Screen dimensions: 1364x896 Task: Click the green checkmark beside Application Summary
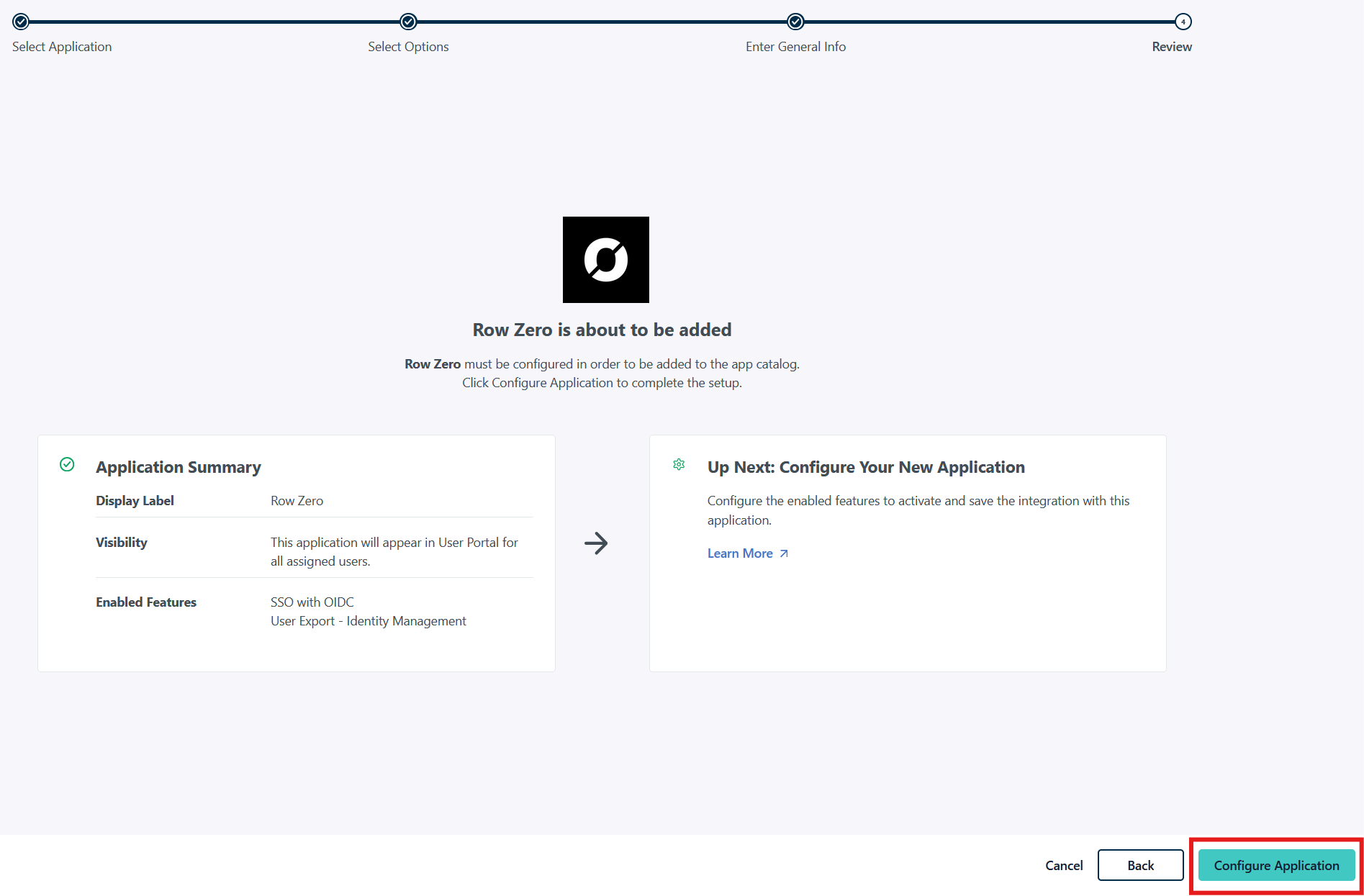[67, 465]
